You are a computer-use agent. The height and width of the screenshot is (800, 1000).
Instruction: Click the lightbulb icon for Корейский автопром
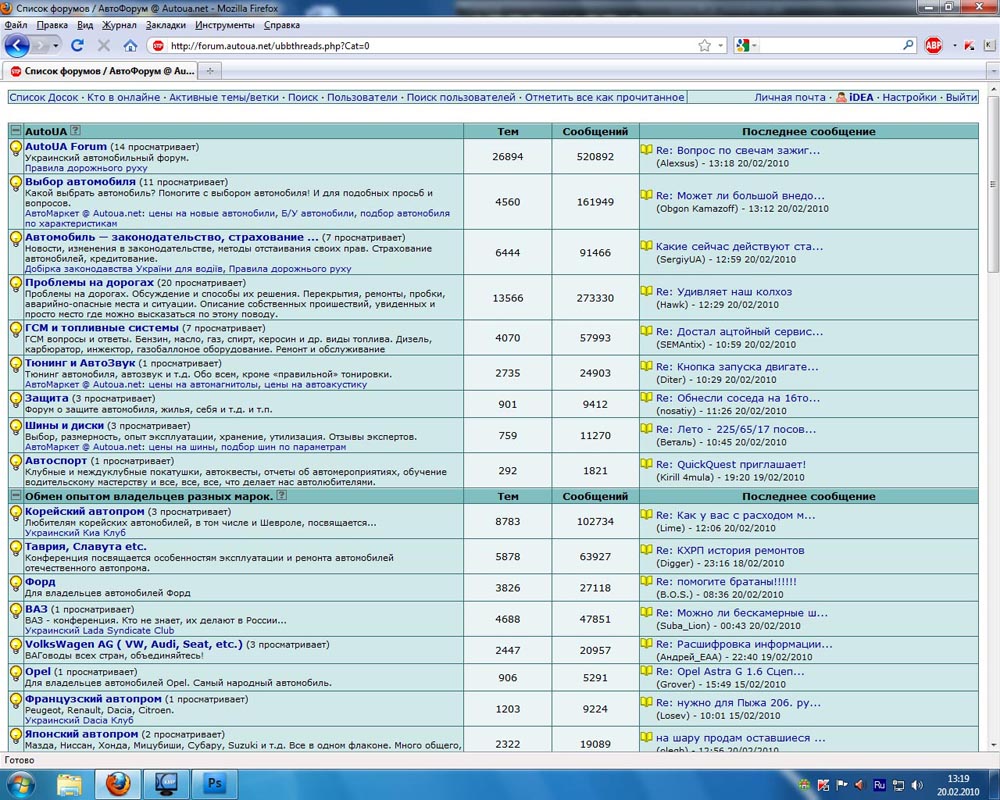click(15, 513)
